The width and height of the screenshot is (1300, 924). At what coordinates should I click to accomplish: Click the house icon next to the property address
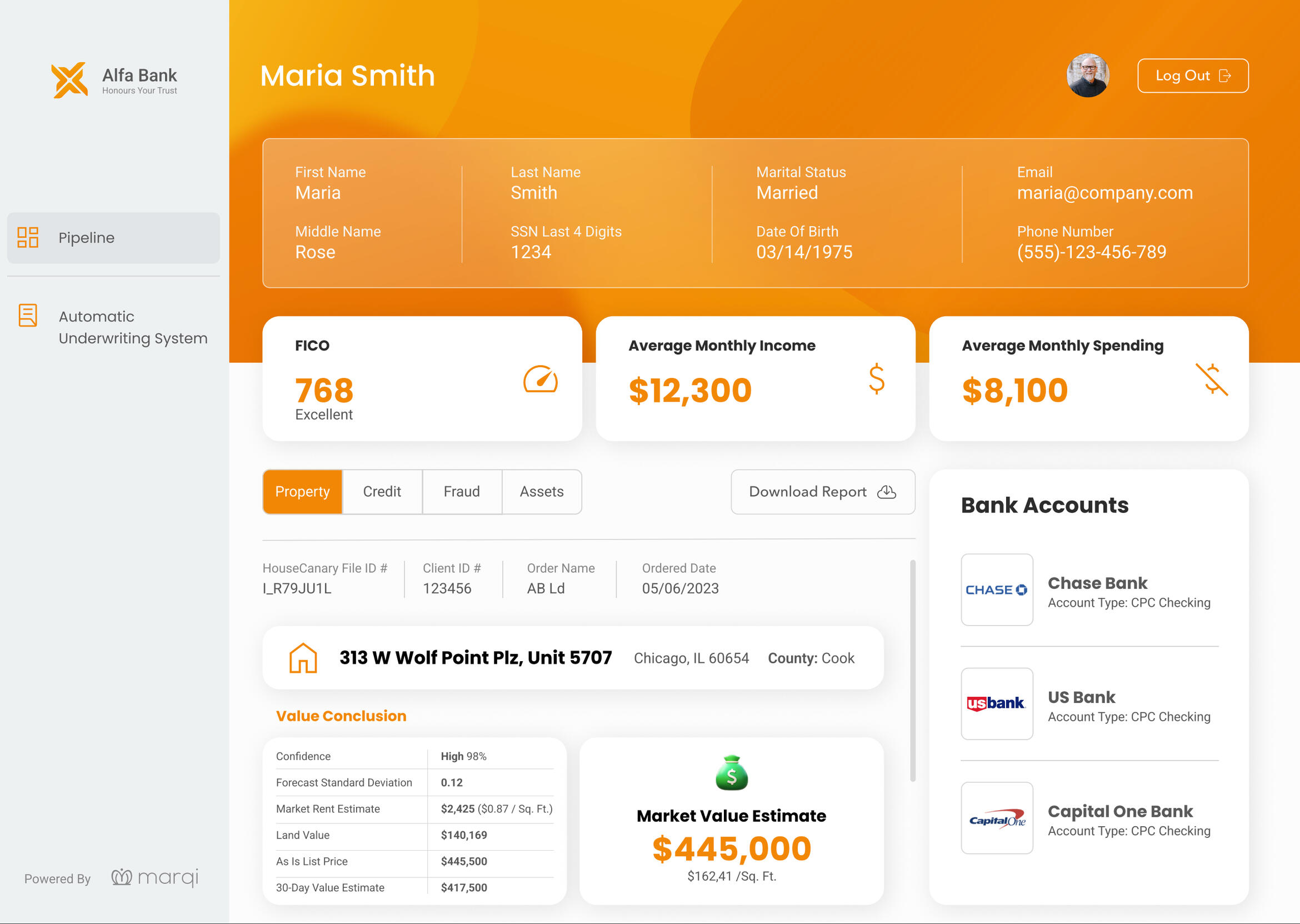(302, 658)
